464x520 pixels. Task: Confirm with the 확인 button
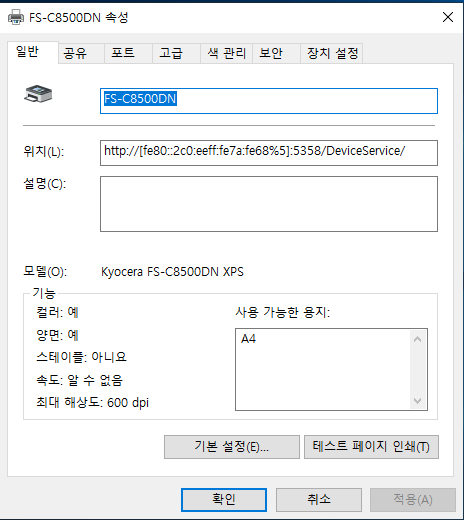[224, 500]
